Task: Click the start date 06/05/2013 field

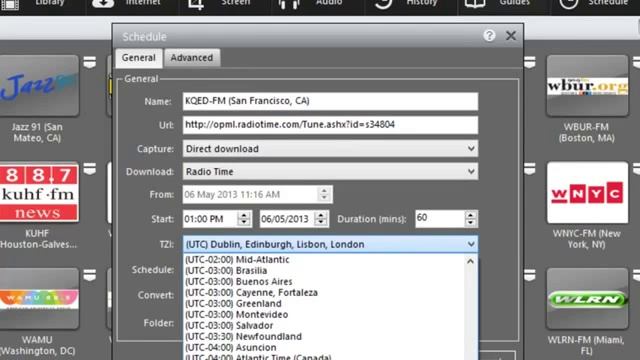Action: (287, 219)
